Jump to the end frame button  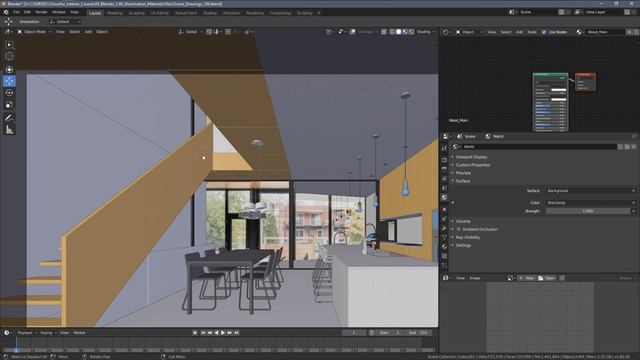(236, 333)
